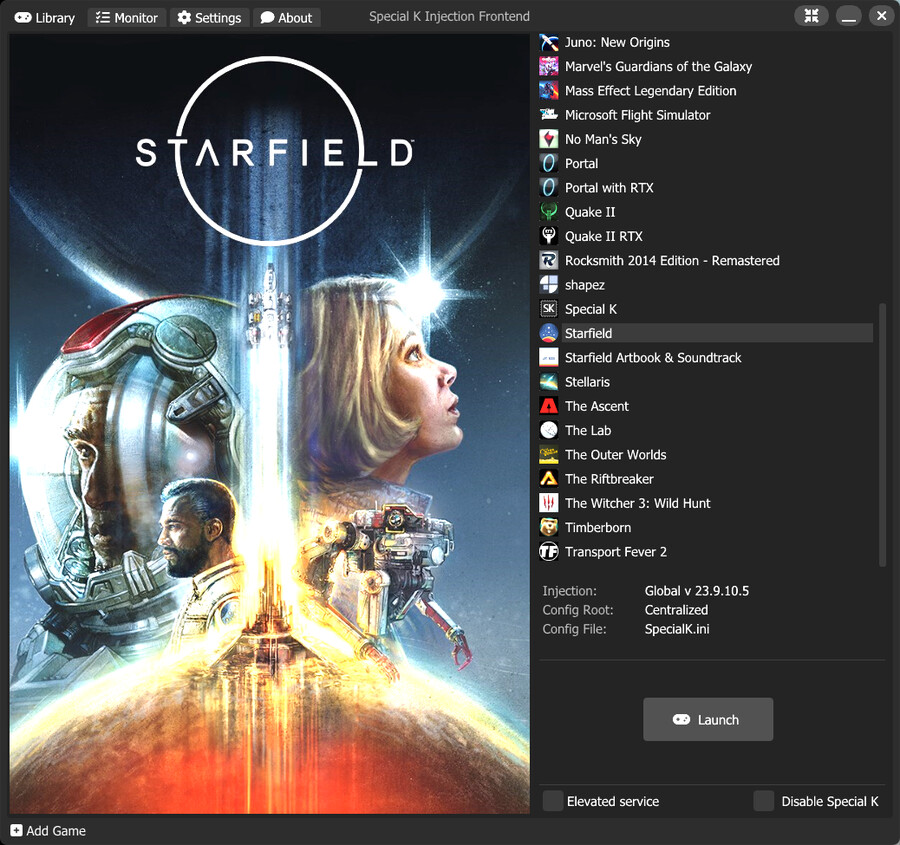Select the Portal entry

tap(581, 164)
